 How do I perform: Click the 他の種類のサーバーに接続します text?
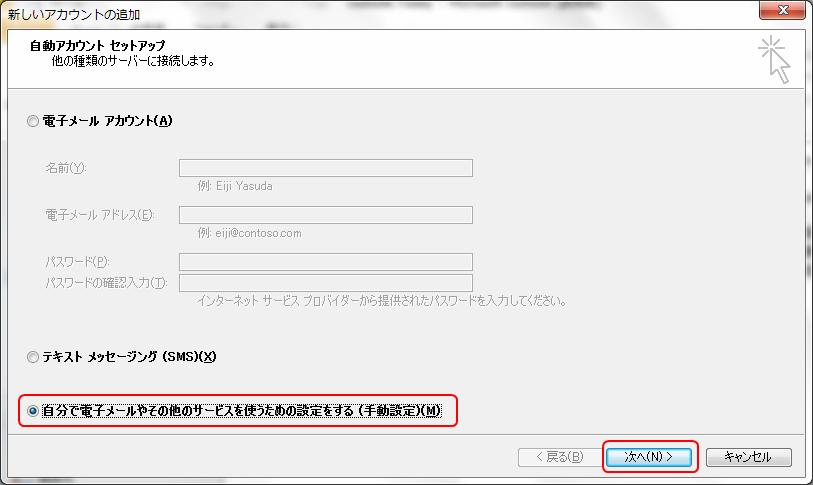tap(133, 61)
